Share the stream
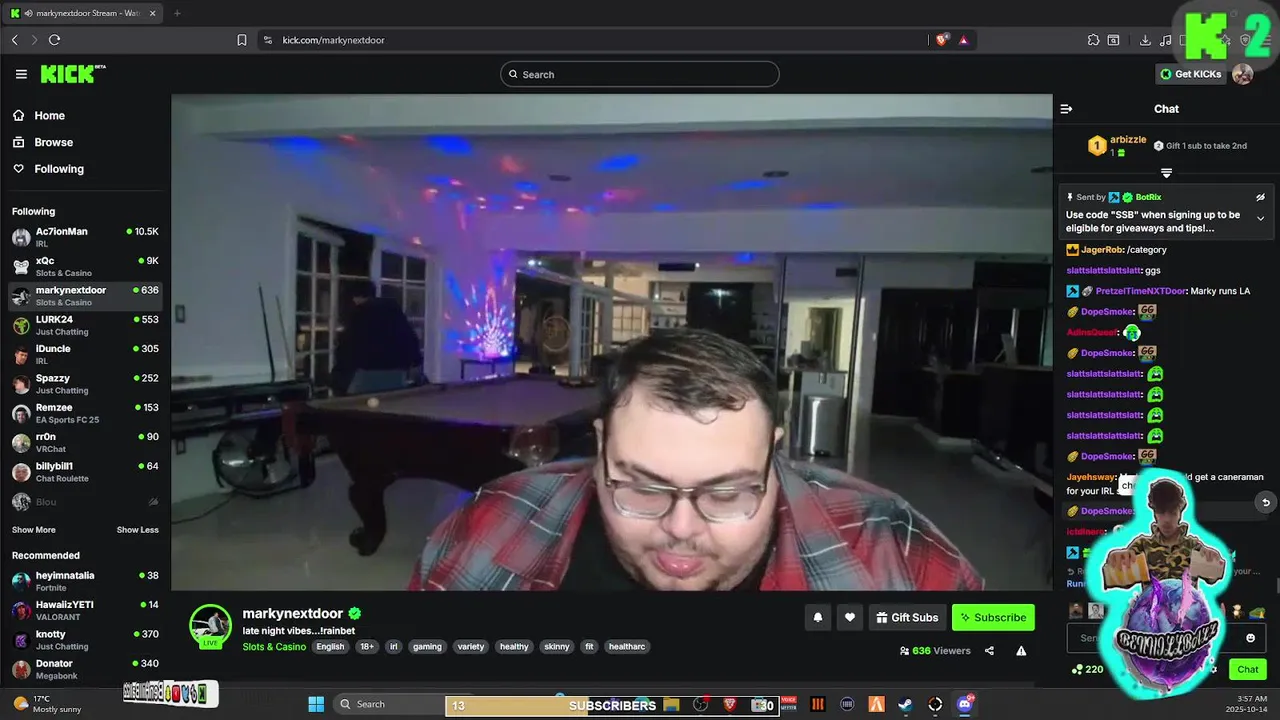This screenshot has height=720, width=1280. (x=989, y=650)
